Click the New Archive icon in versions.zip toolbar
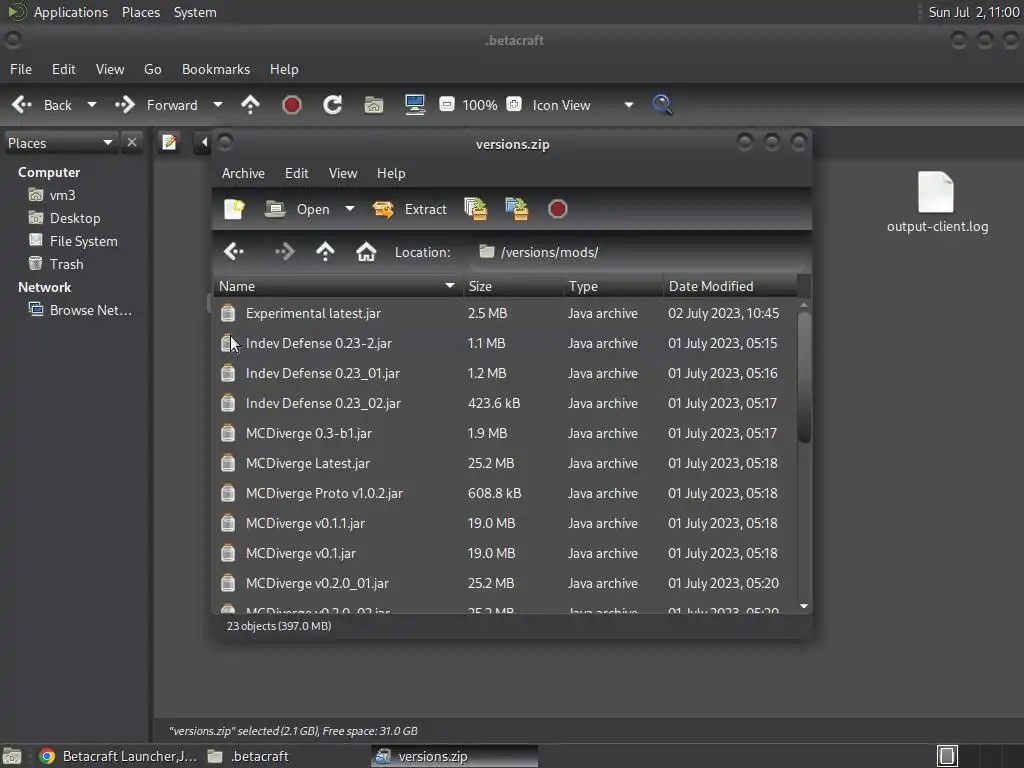1024x768 pixels. [x=234, y=209]
